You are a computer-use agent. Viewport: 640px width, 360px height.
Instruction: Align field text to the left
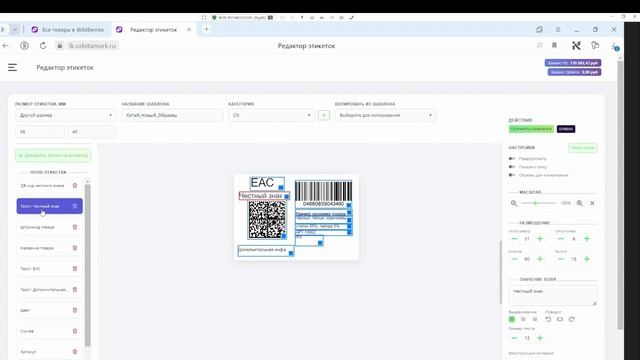[512, 319]
